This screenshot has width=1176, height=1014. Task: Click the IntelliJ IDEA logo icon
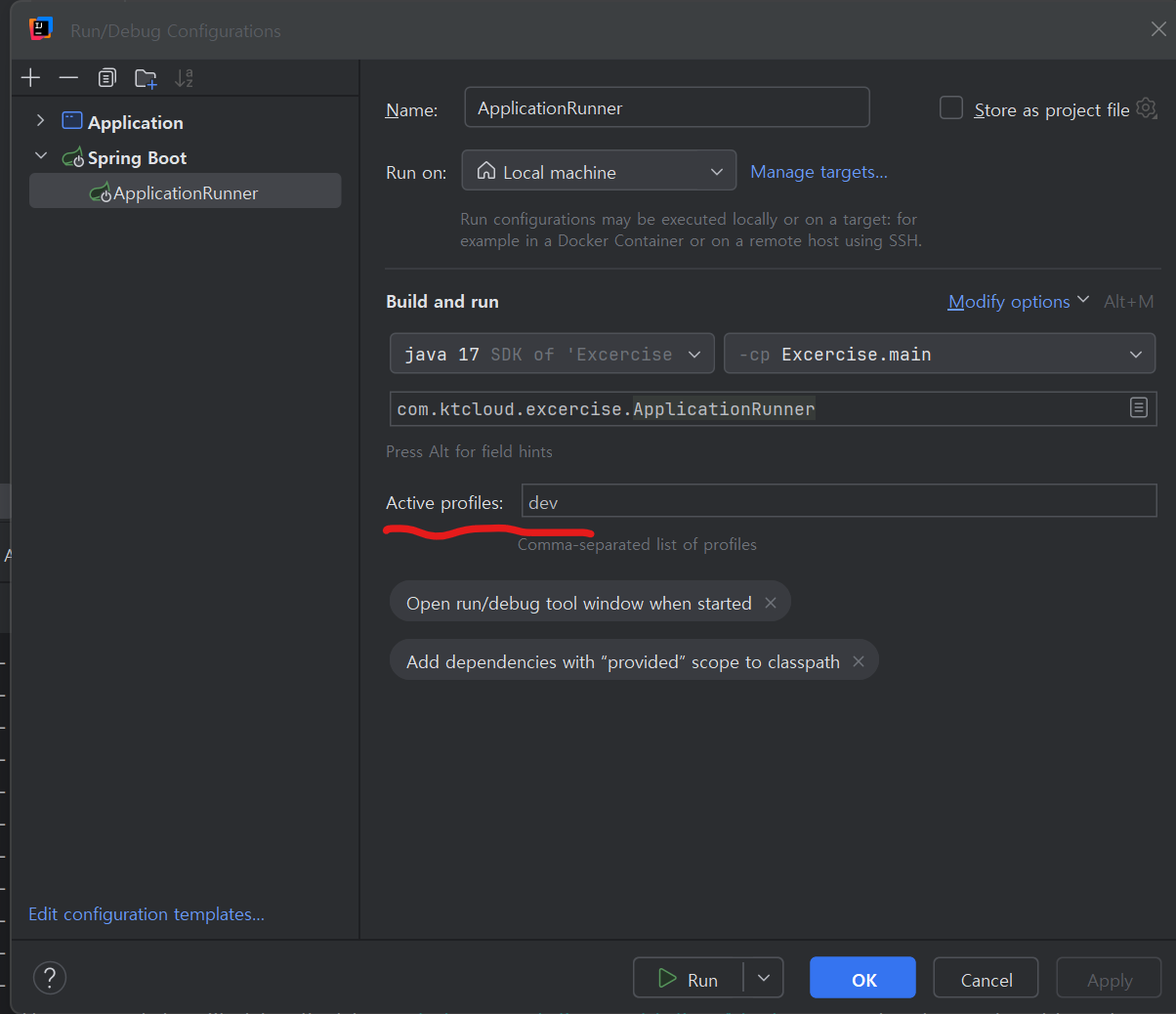(41, 29)
